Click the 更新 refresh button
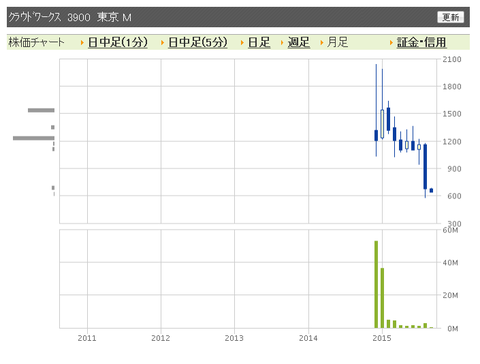Screen dimensions: 480x364 450,17
